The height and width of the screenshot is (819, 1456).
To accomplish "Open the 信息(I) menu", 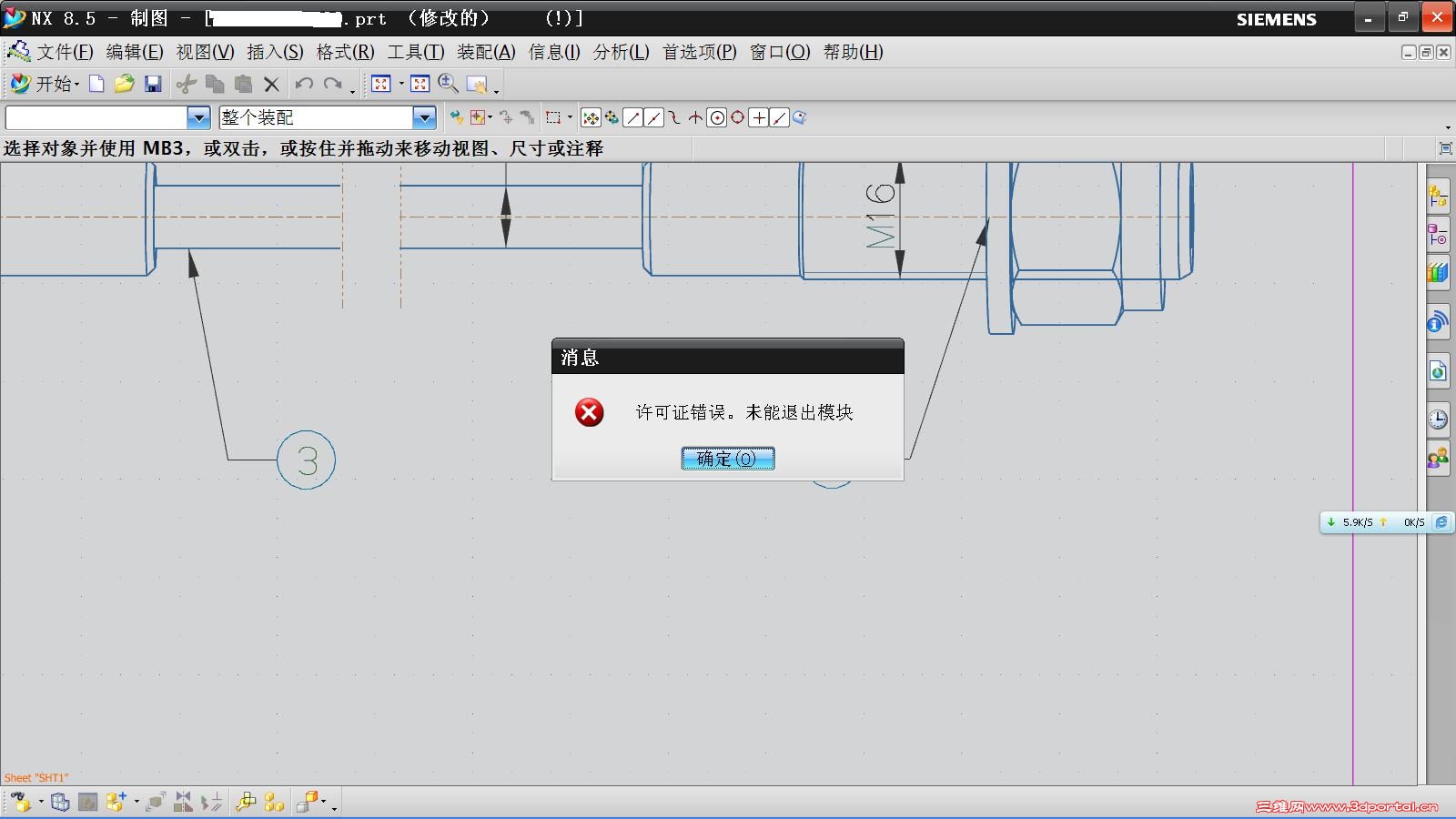I will tap(554, 52).
